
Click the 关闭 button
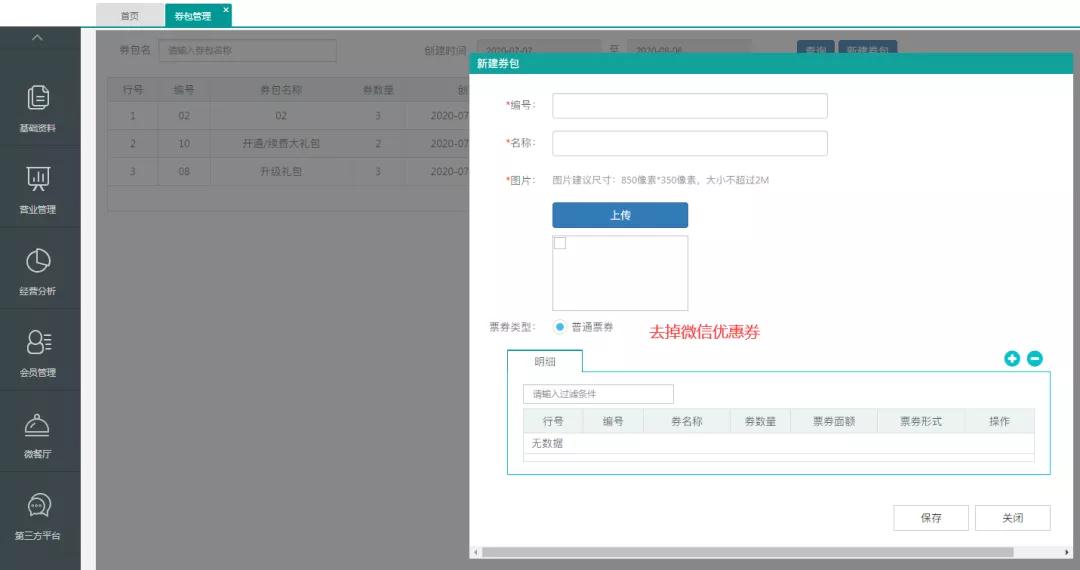click(x=1012, y=518)
